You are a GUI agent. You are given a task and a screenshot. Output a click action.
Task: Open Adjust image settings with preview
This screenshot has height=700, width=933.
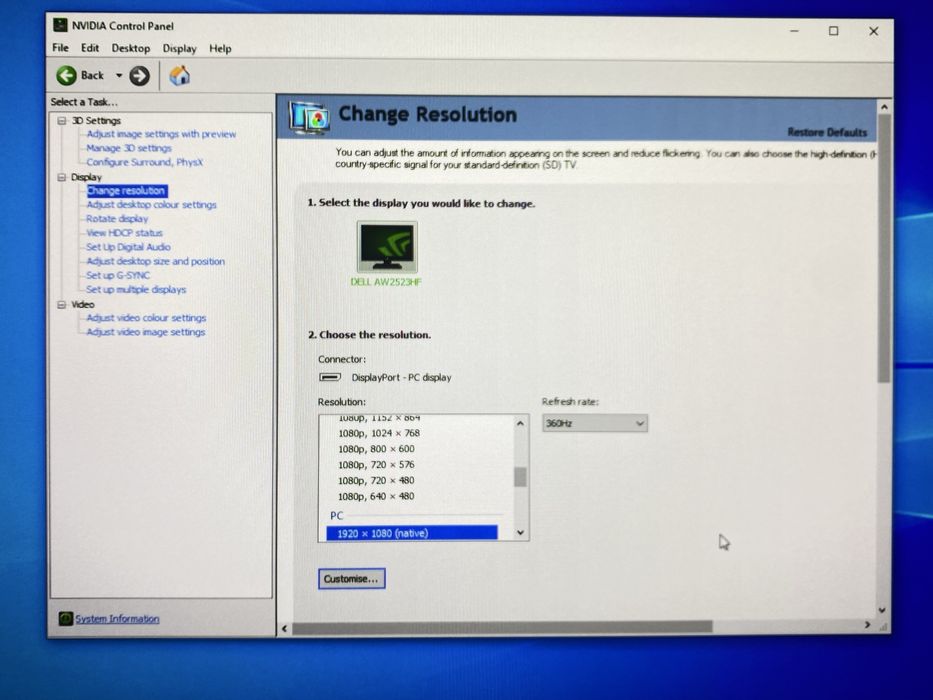(x=161, y=134)
